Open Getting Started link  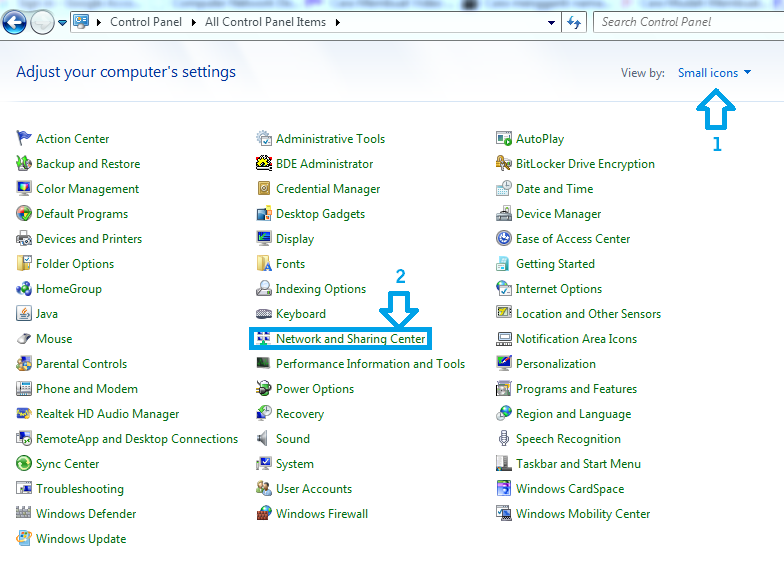point(556,264)
